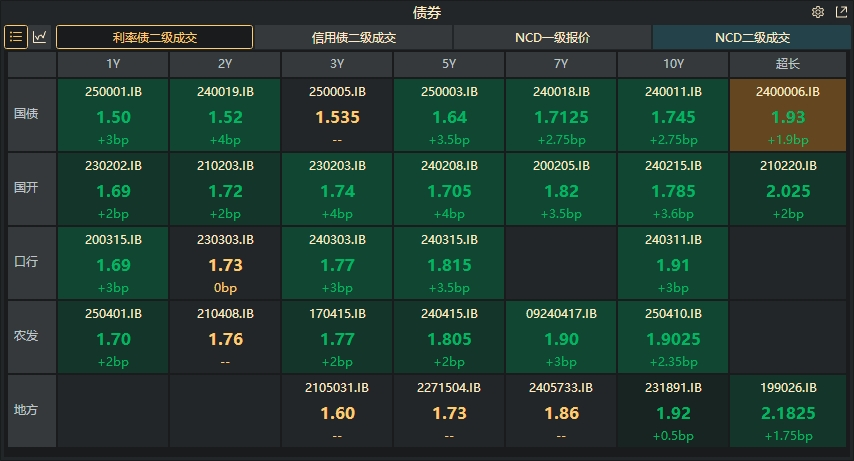Viewport: 854px width, 461px height.
Task: Open the NCD二级成交 tab
Action: pos(751,38)
